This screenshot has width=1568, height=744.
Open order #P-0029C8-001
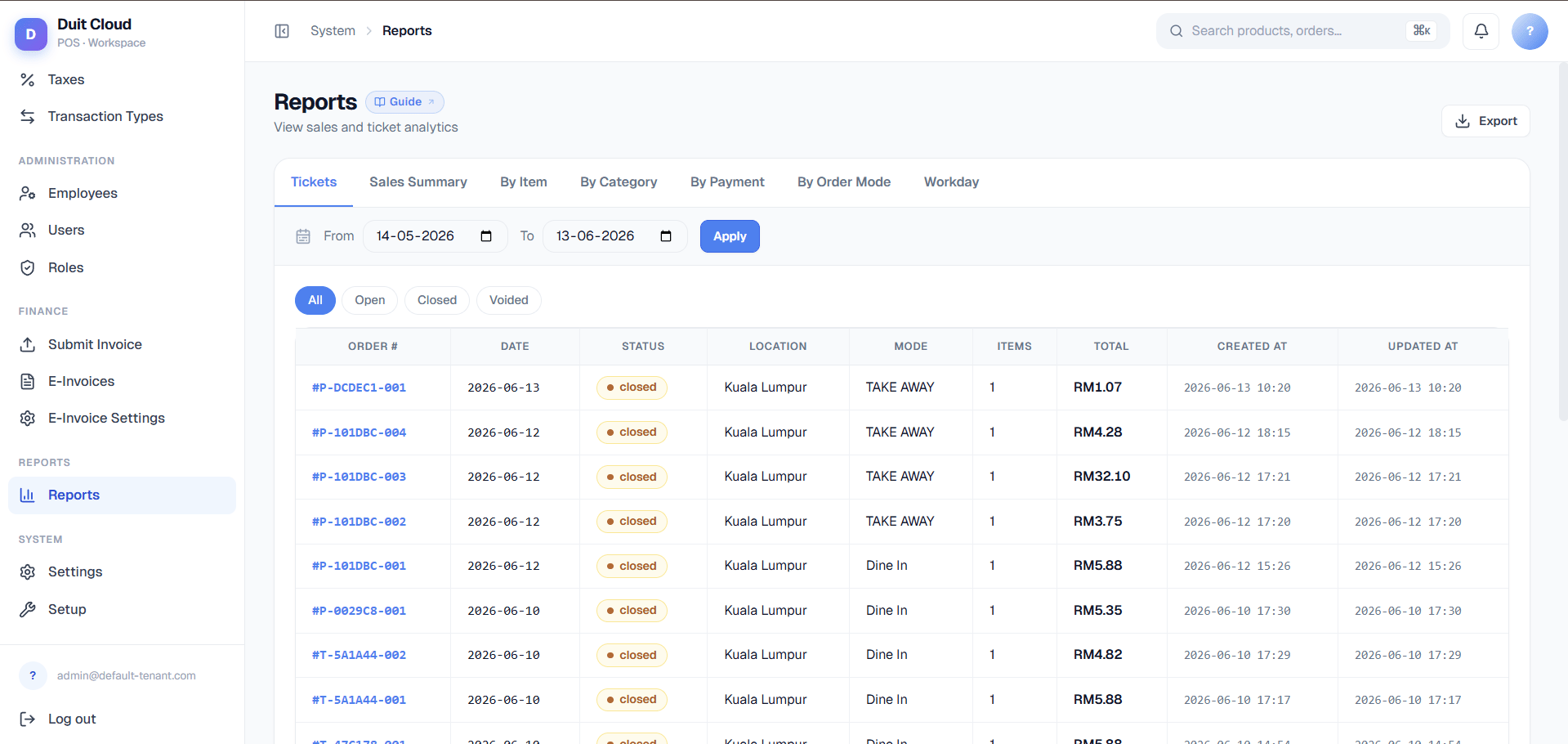pos(359,611)
